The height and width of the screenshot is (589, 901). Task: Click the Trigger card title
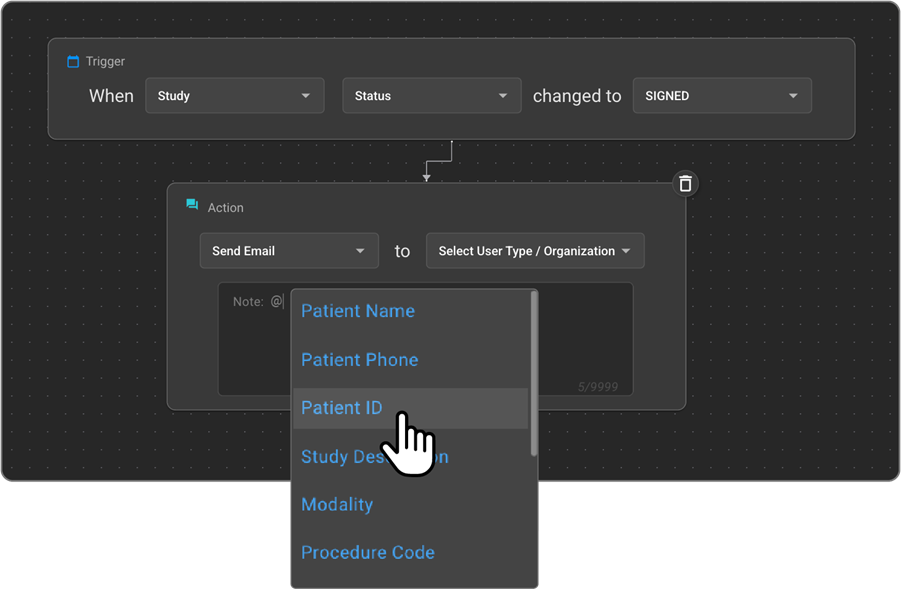[x=105, y=62]
